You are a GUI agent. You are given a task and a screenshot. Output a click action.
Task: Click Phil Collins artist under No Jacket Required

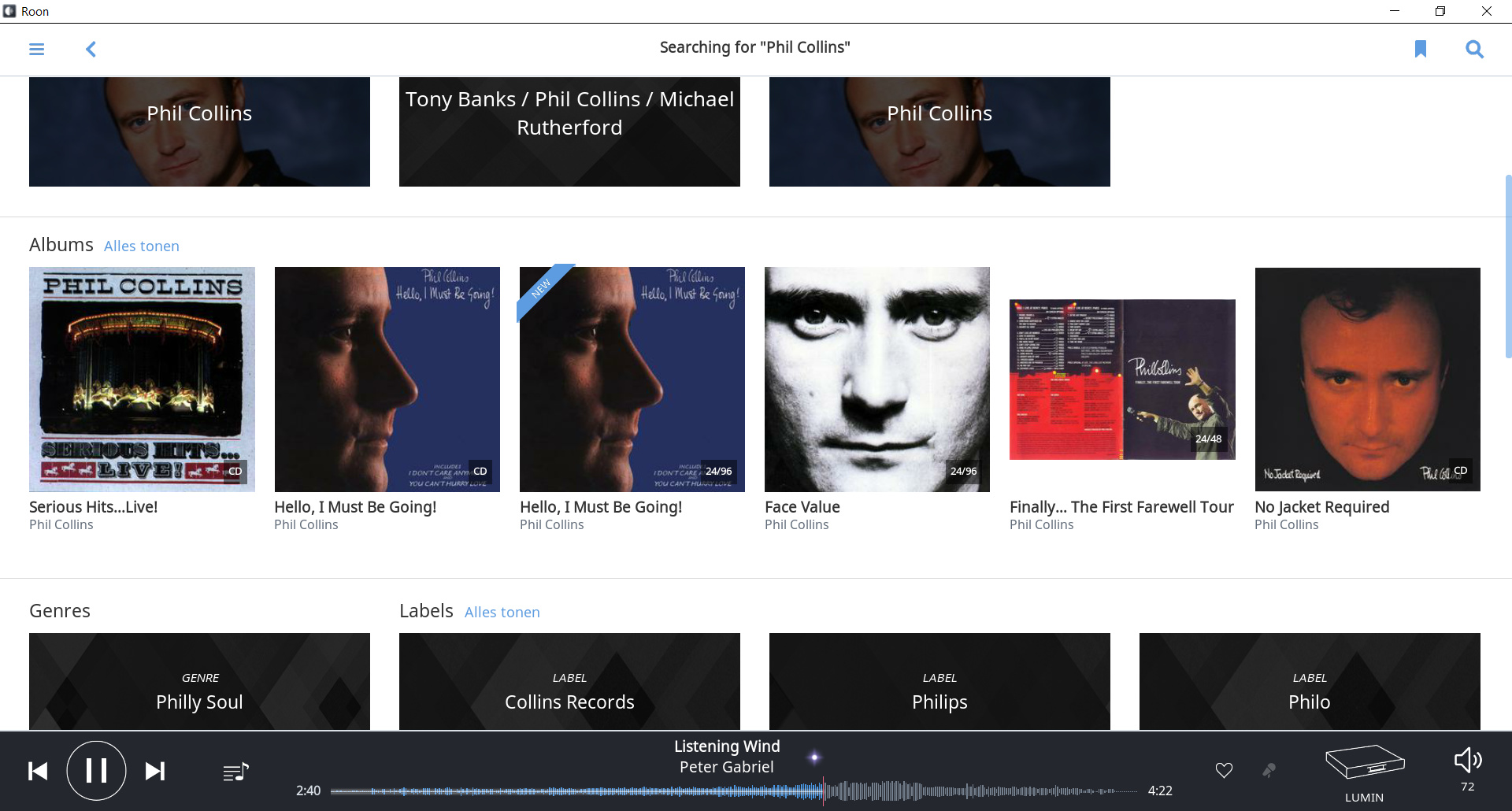(x=1286, y=525)
